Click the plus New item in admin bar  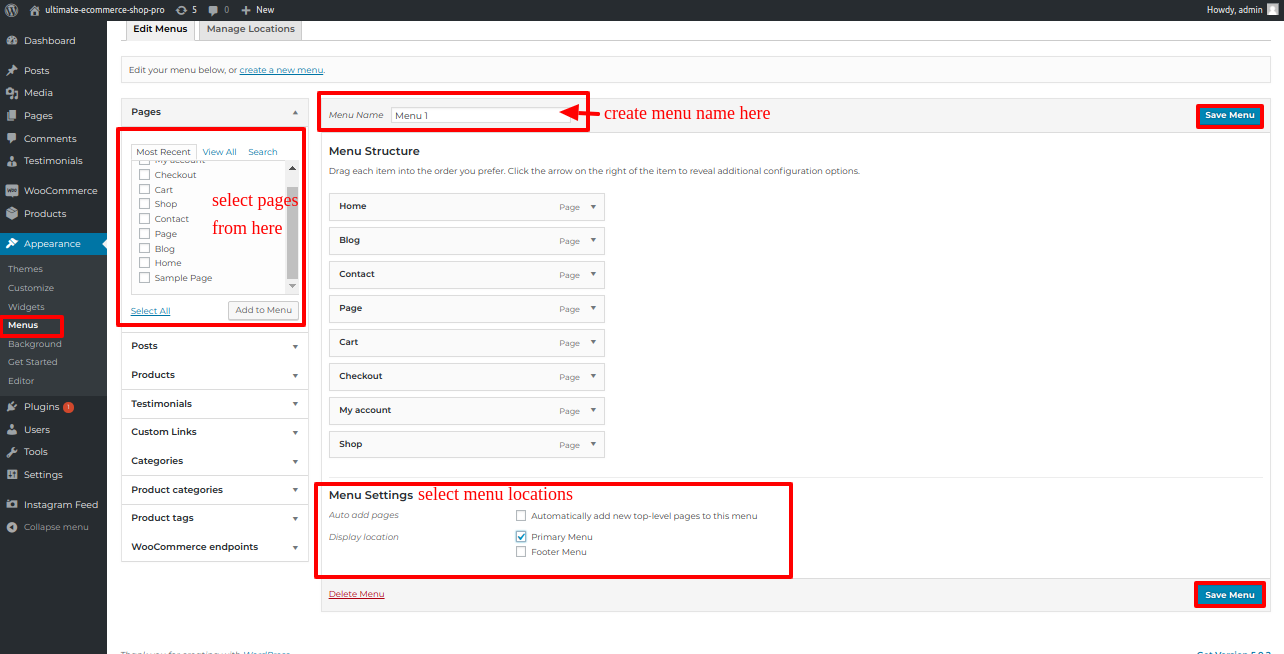point(258,9)
